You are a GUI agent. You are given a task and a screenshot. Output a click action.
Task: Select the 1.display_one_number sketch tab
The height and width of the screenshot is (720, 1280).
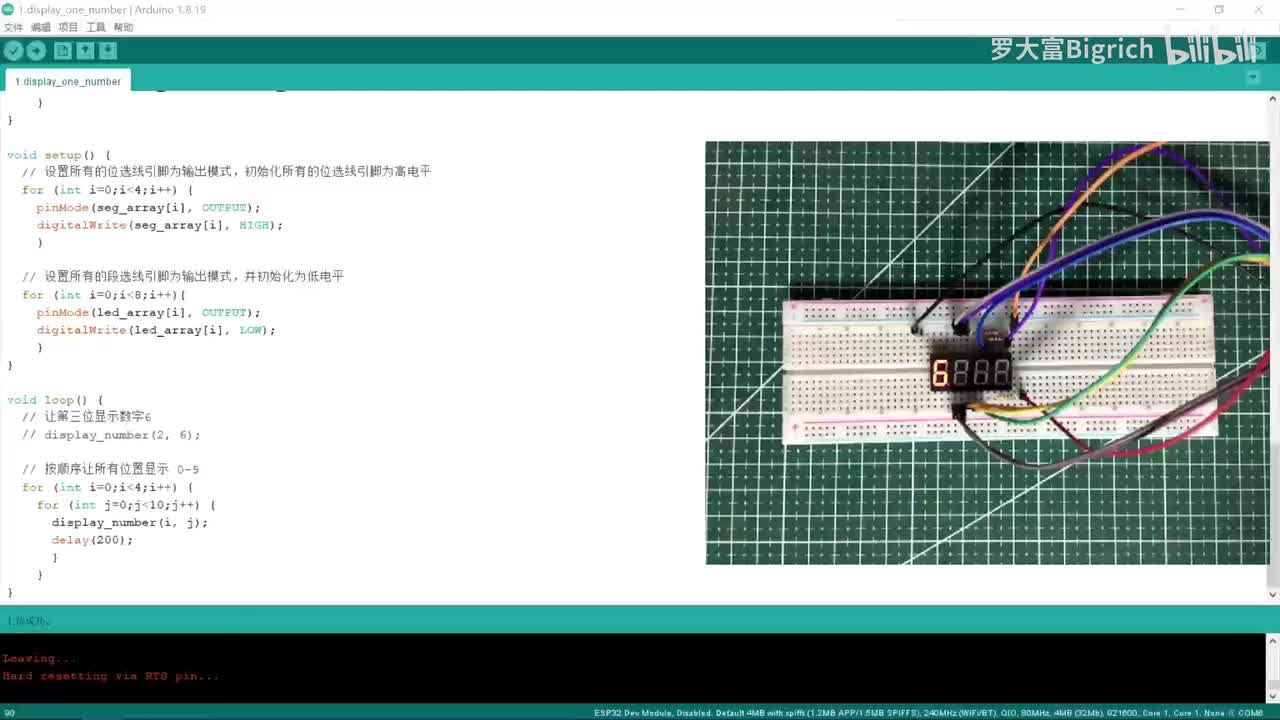coord(68,81)
